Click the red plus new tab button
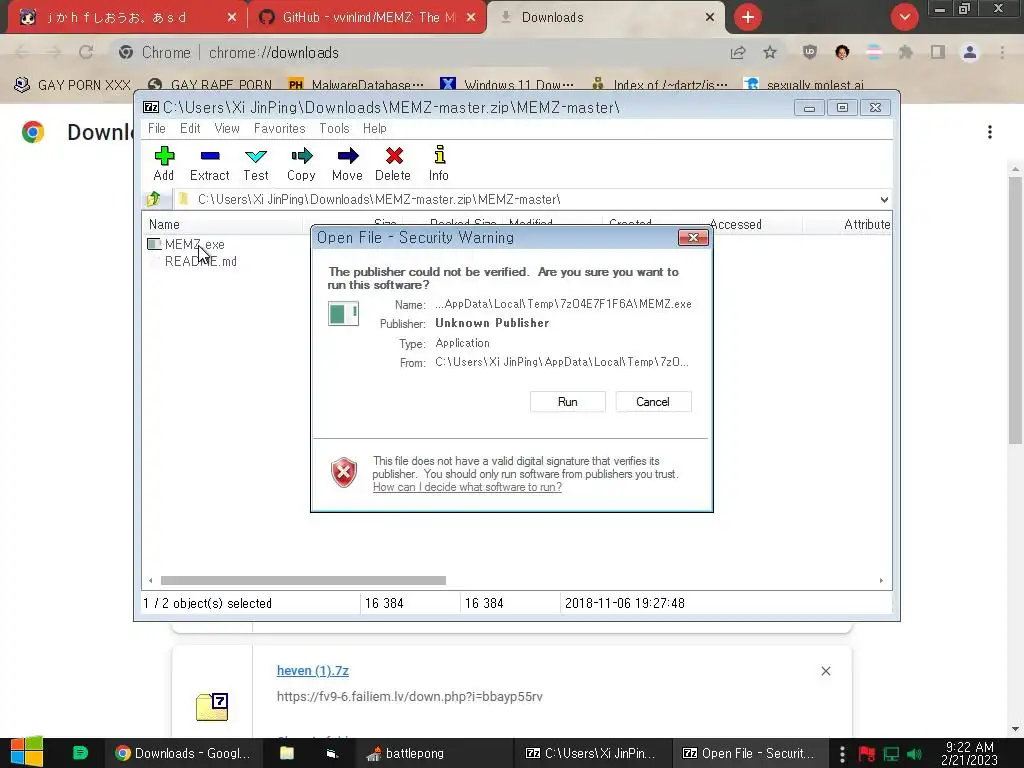Viewport: 1024px width, 768px height. point(748,17)
